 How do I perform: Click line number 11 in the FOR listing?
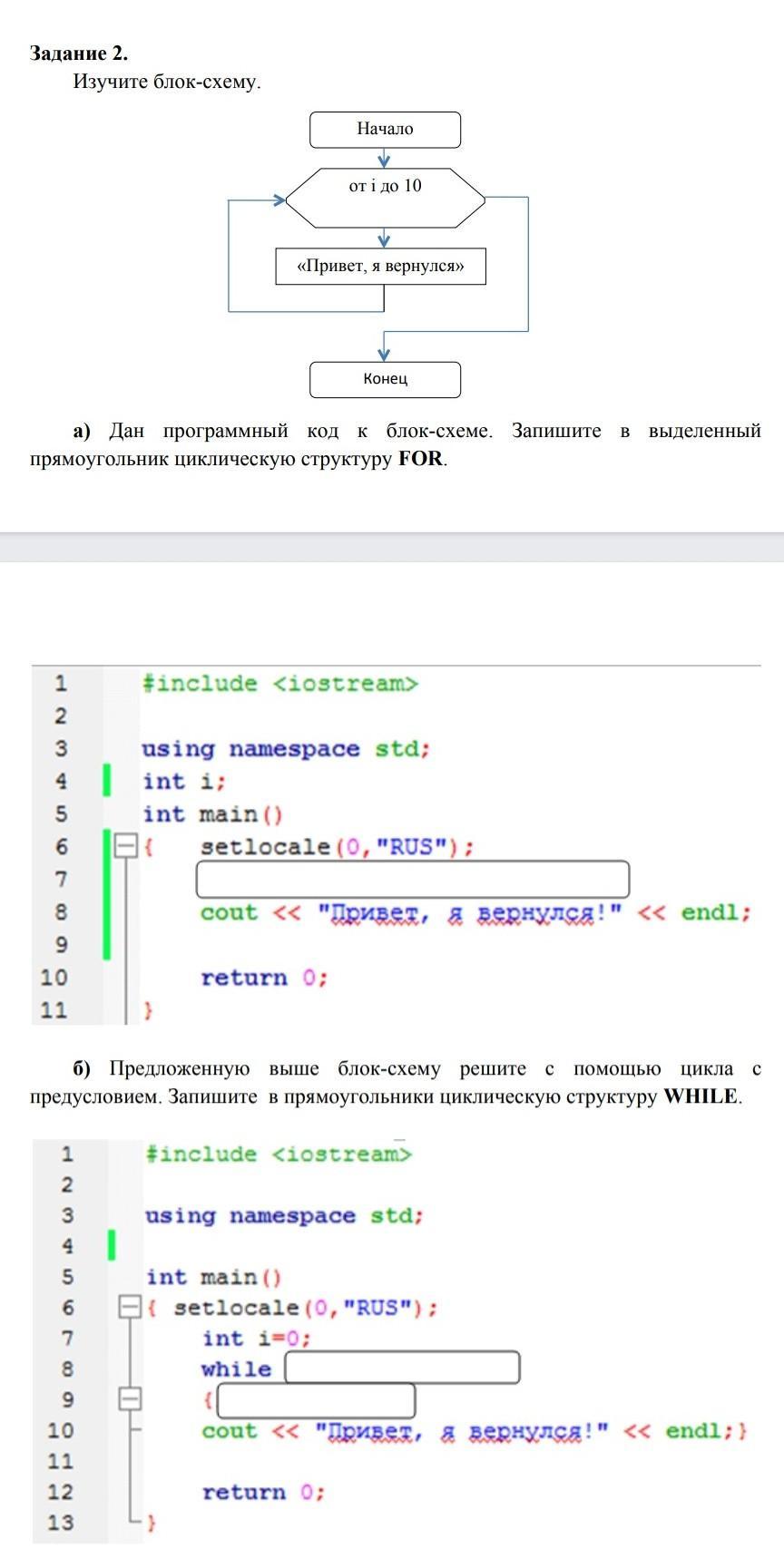pyautogui.click(x=54, y=1010)
